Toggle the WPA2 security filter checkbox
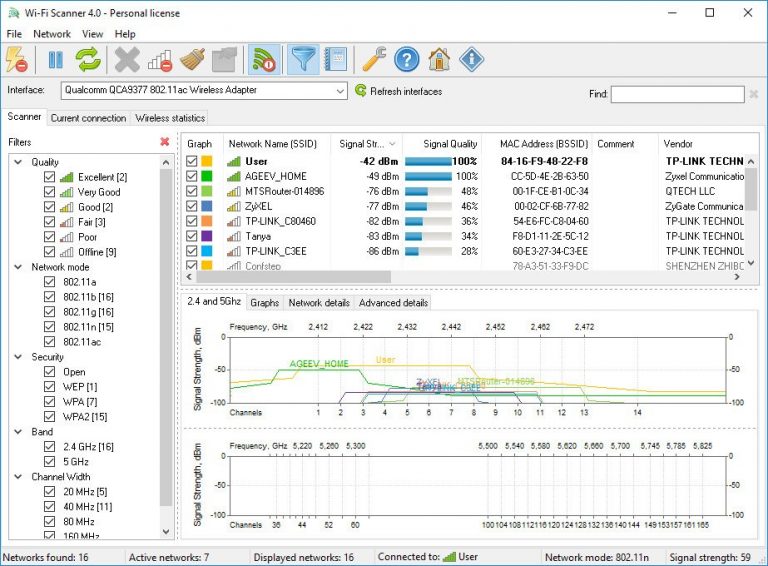768x566 pixels. tap(49, 417)
